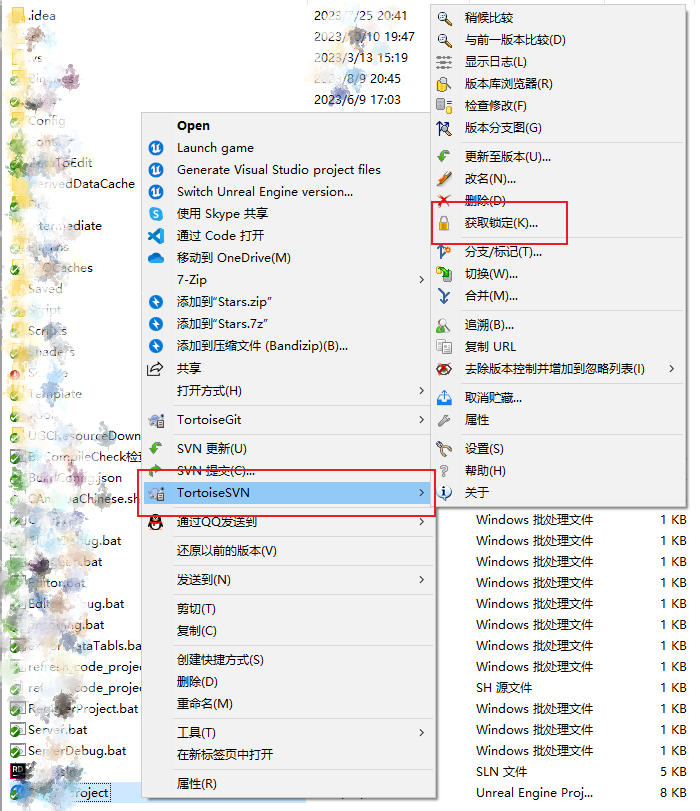Viewport: 700px width, 811px height.
Task: Click the Skype icon beside 使用 Skype 共享
Action: (155, 214)
